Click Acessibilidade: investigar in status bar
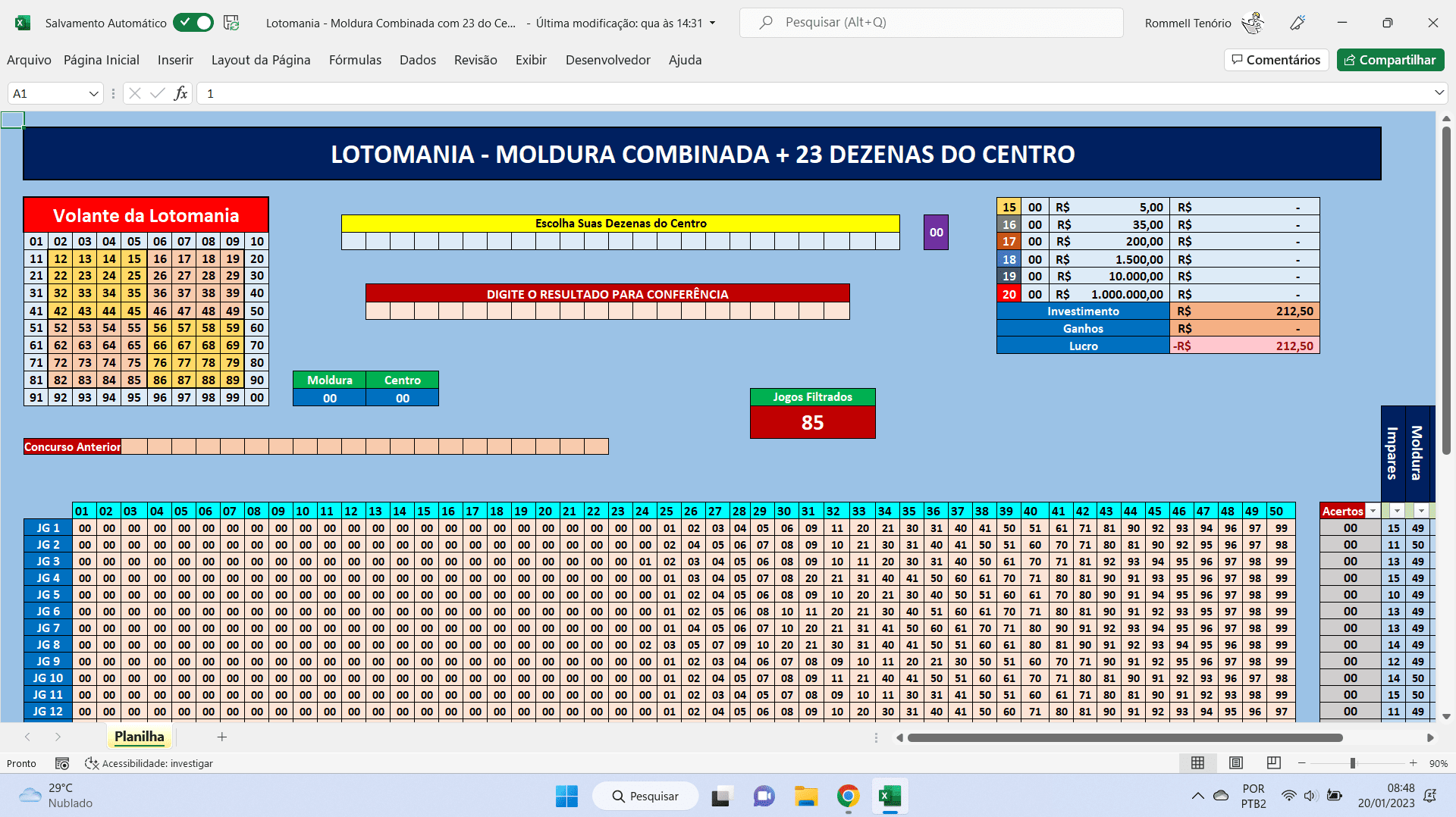1456x817 pixels. coord(149,763)
